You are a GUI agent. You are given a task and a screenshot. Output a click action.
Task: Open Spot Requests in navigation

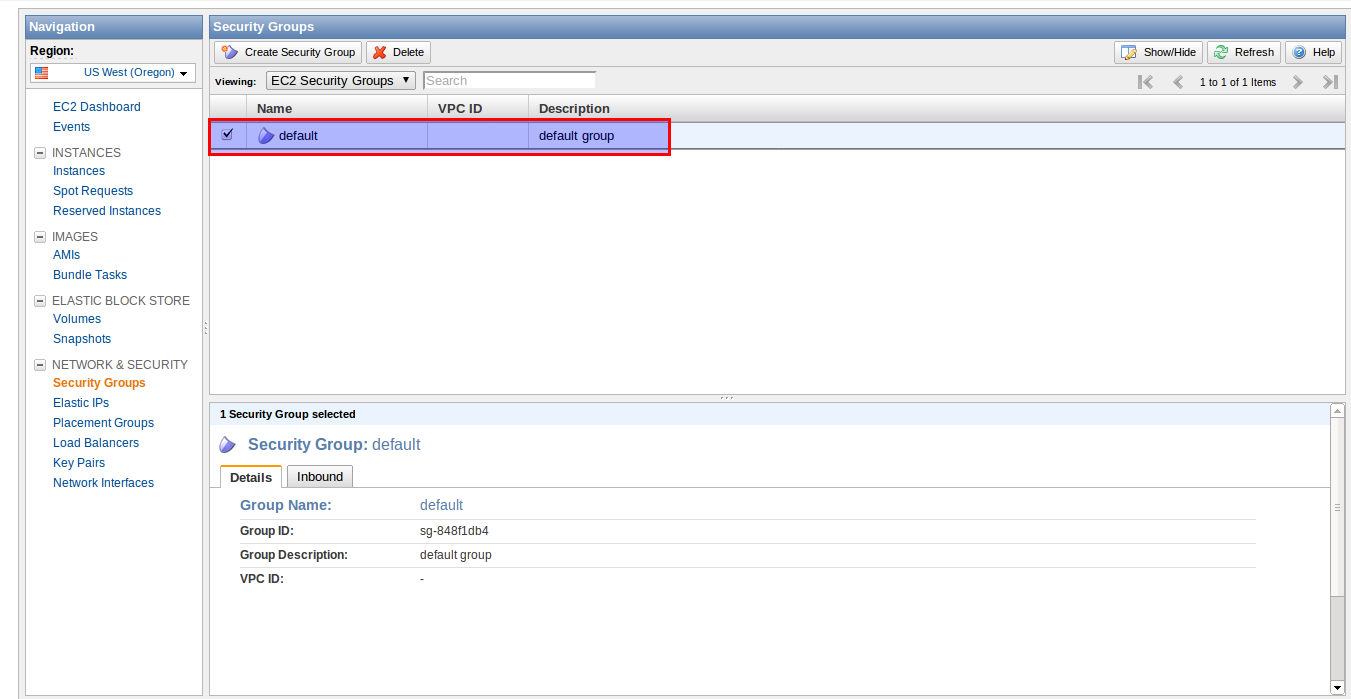click(93, 191)
